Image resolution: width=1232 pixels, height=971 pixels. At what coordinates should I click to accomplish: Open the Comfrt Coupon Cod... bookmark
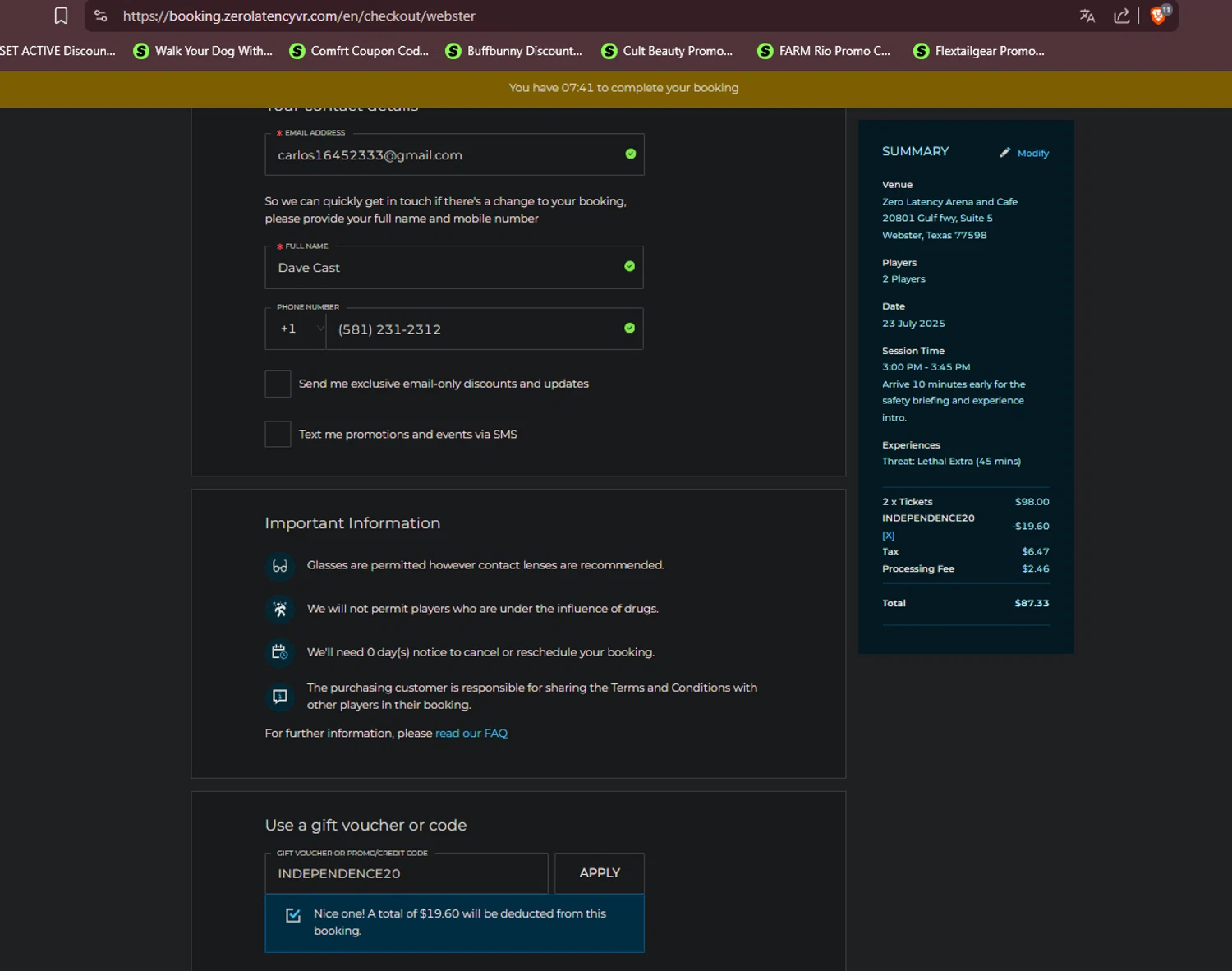pos(359,51)
